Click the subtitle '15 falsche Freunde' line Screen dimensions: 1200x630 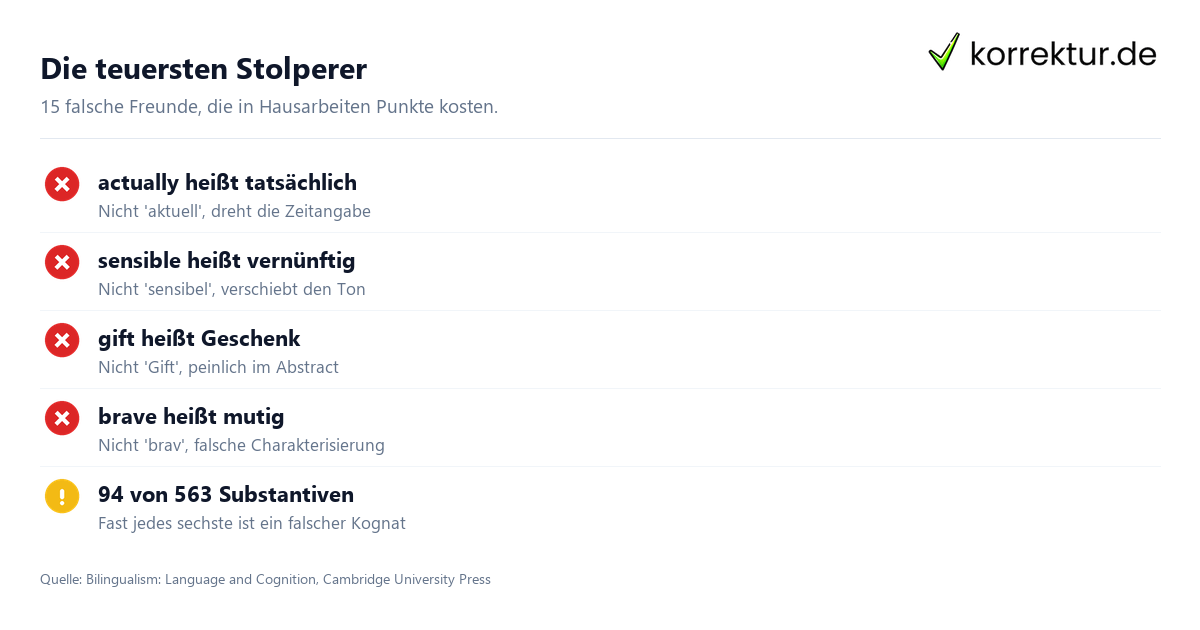point(269,107)
